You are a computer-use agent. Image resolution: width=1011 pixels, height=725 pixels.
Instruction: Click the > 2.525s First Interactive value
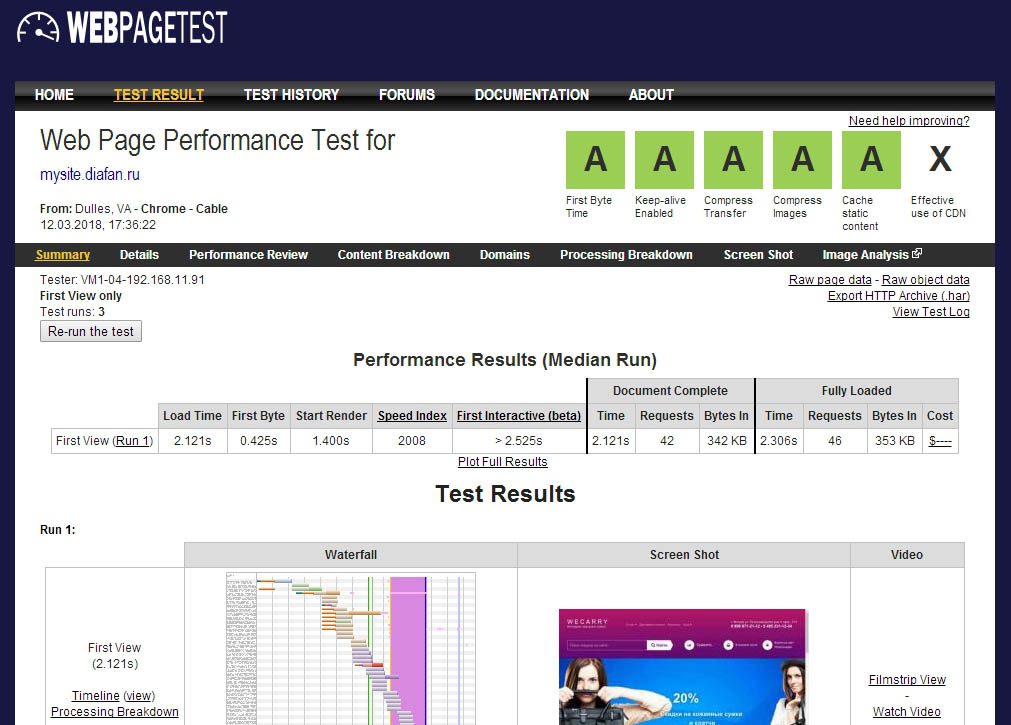pos(518,441)
